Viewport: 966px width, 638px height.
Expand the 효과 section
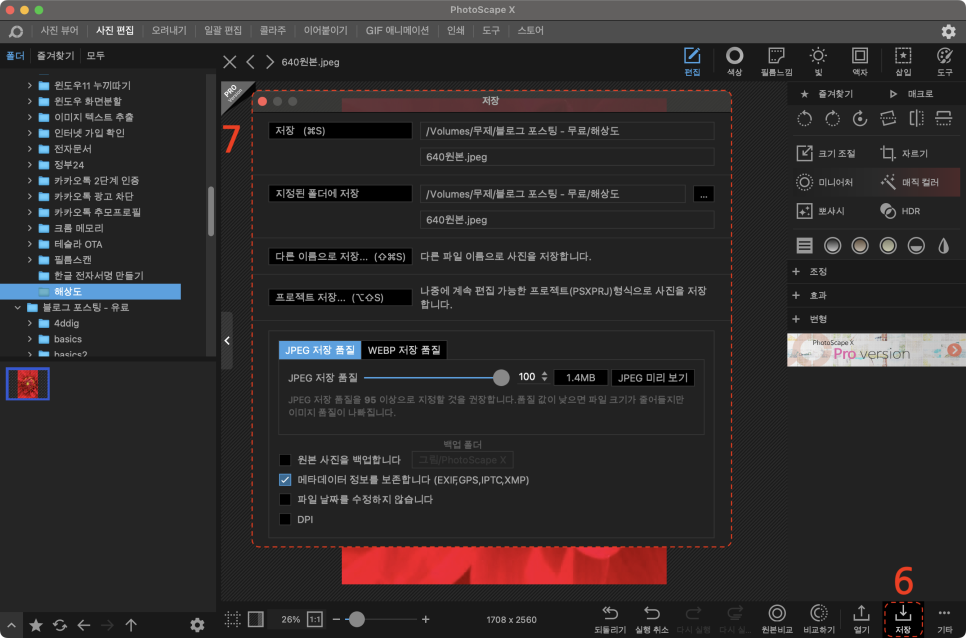coord(796,295)
